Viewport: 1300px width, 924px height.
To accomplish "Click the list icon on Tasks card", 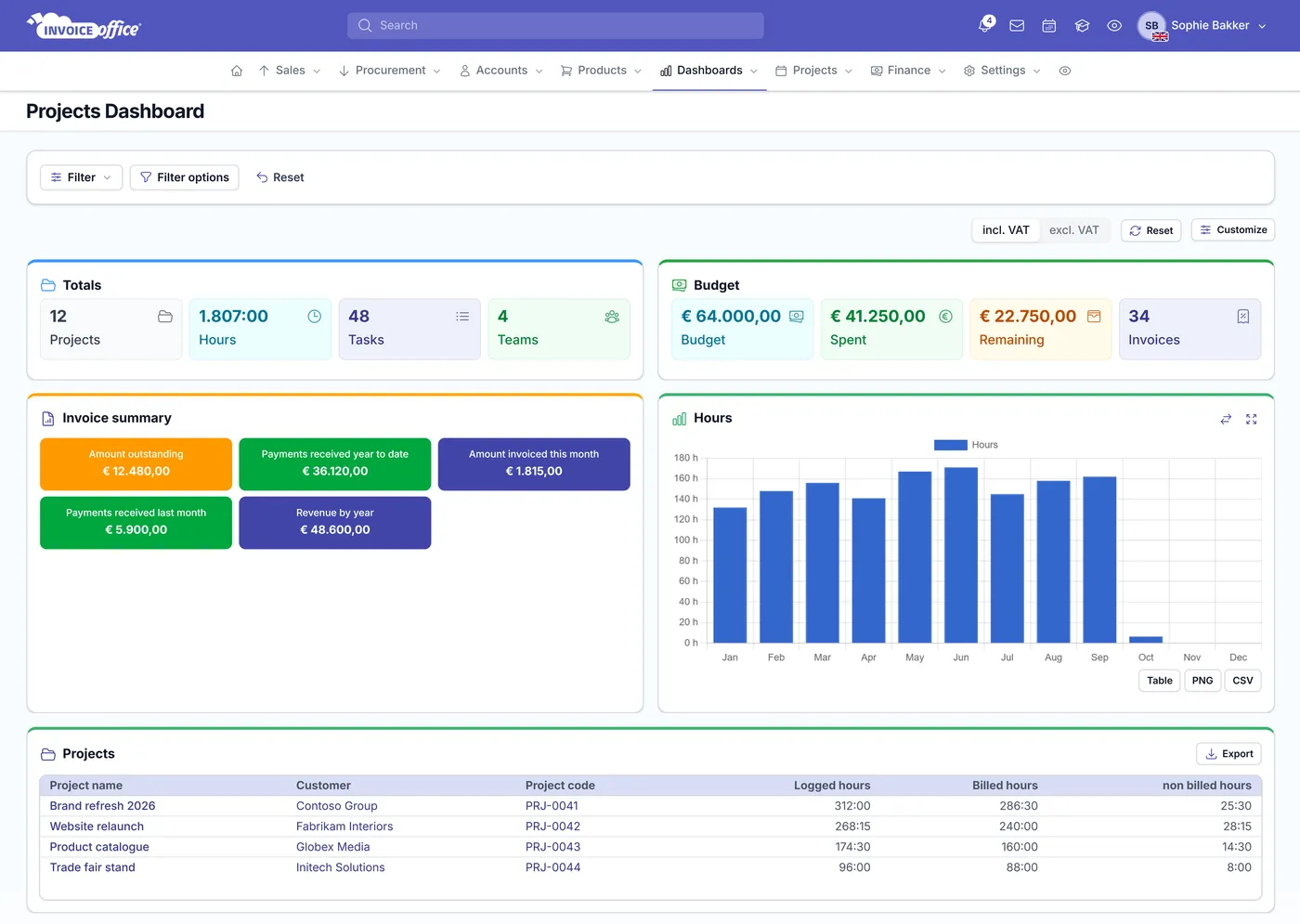I will (x=462, y=317).
